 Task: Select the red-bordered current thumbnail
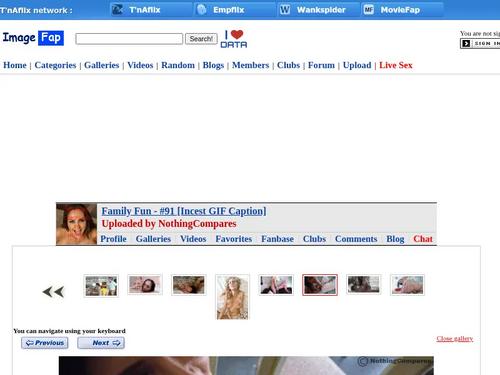[x=320, y=285]
